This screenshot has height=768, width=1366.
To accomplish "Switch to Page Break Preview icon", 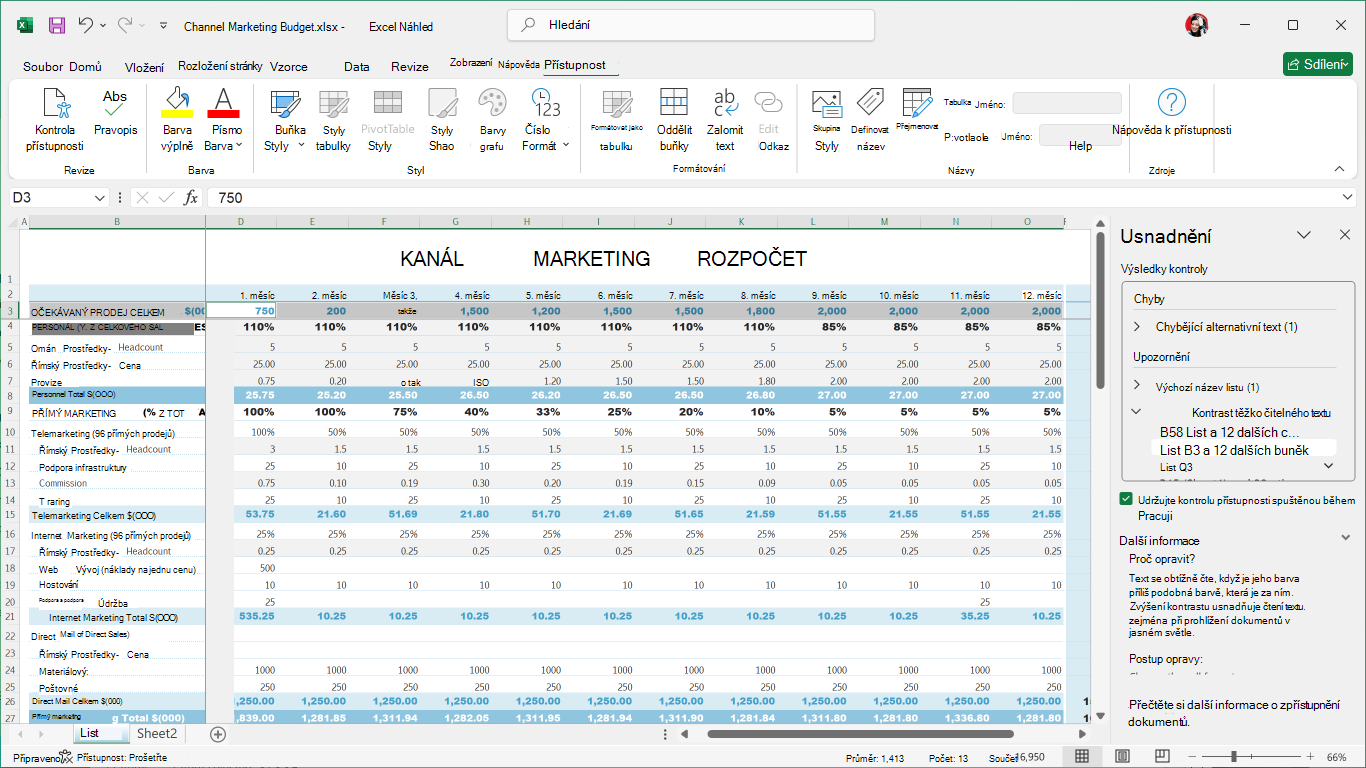I will [1162, 756].
